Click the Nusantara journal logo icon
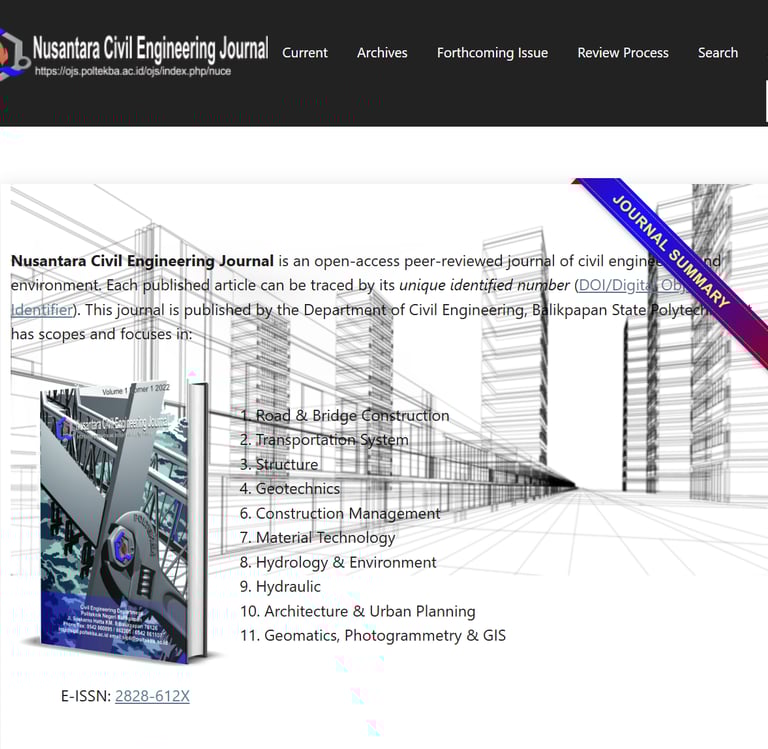 tap(13, 54)
